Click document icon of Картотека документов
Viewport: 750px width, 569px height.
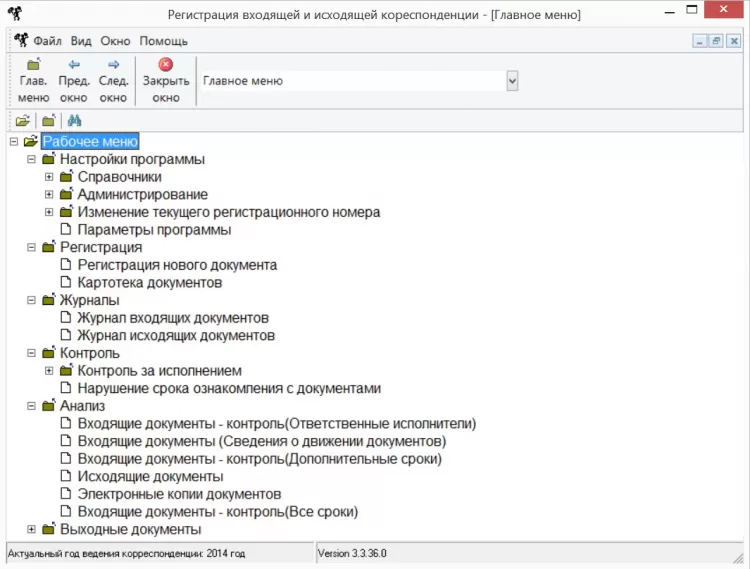(66, 282)
